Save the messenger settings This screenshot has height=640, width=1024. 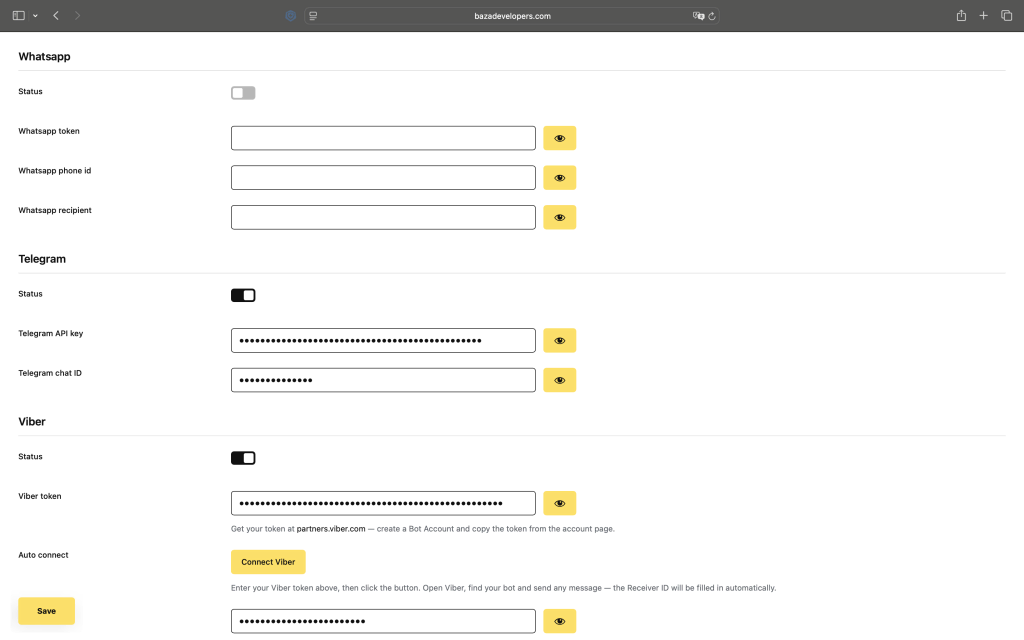pyautogui.click(x=46, y=611)
